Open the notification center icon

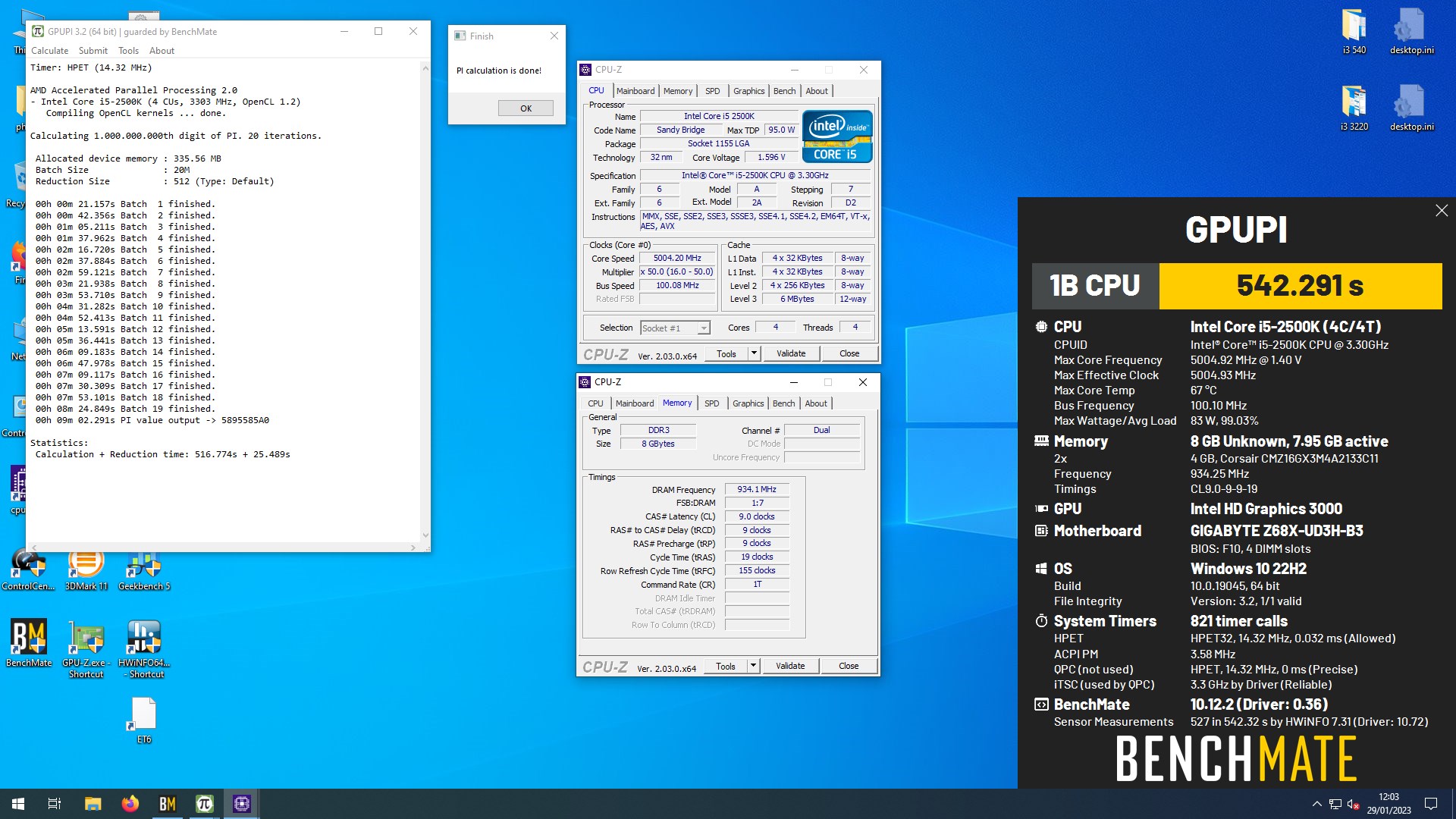pyautogui.click(x=1431, y=804)
